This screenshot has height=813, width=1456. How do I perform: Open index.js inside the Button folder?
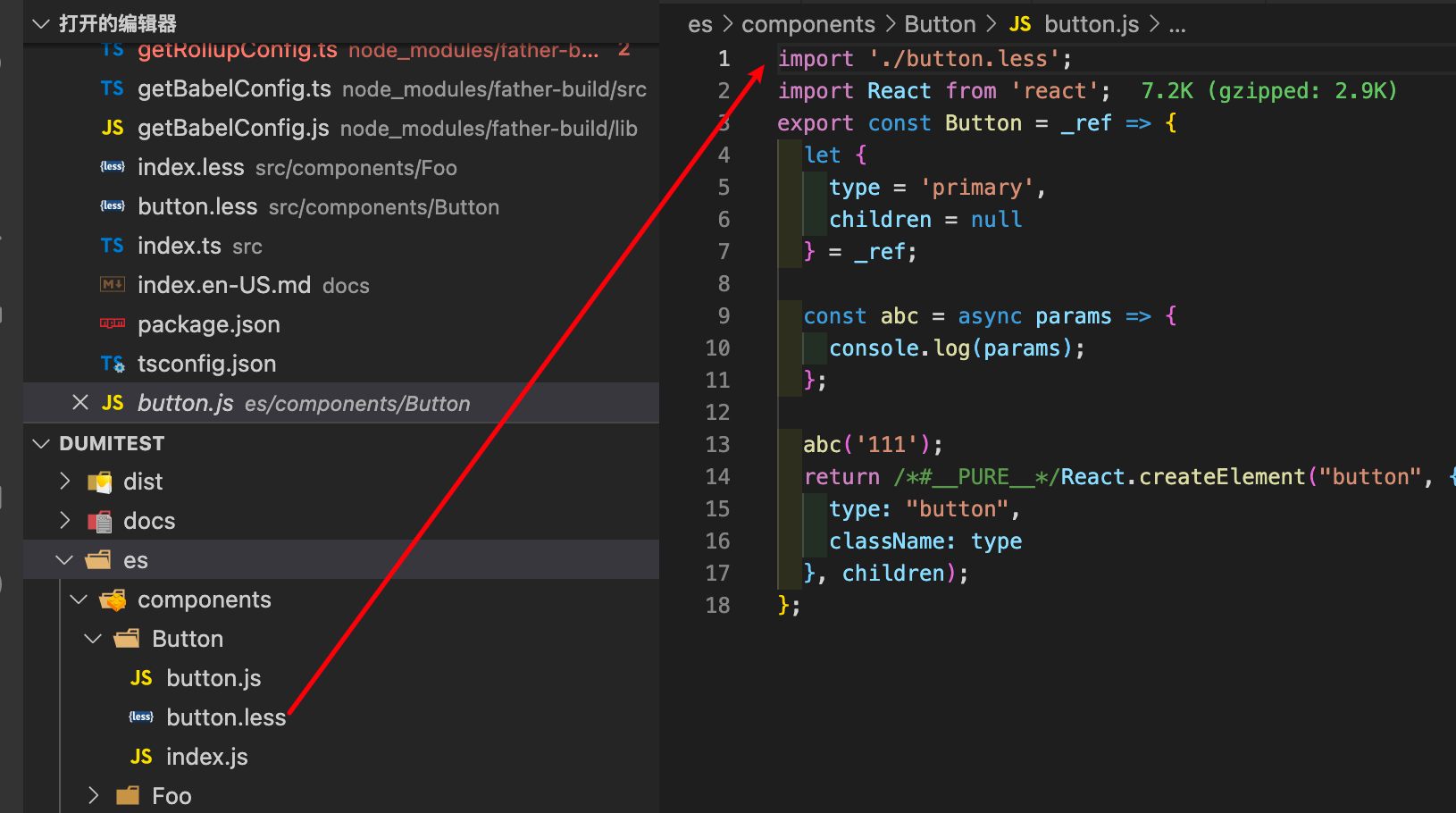[x=206, y=756]
